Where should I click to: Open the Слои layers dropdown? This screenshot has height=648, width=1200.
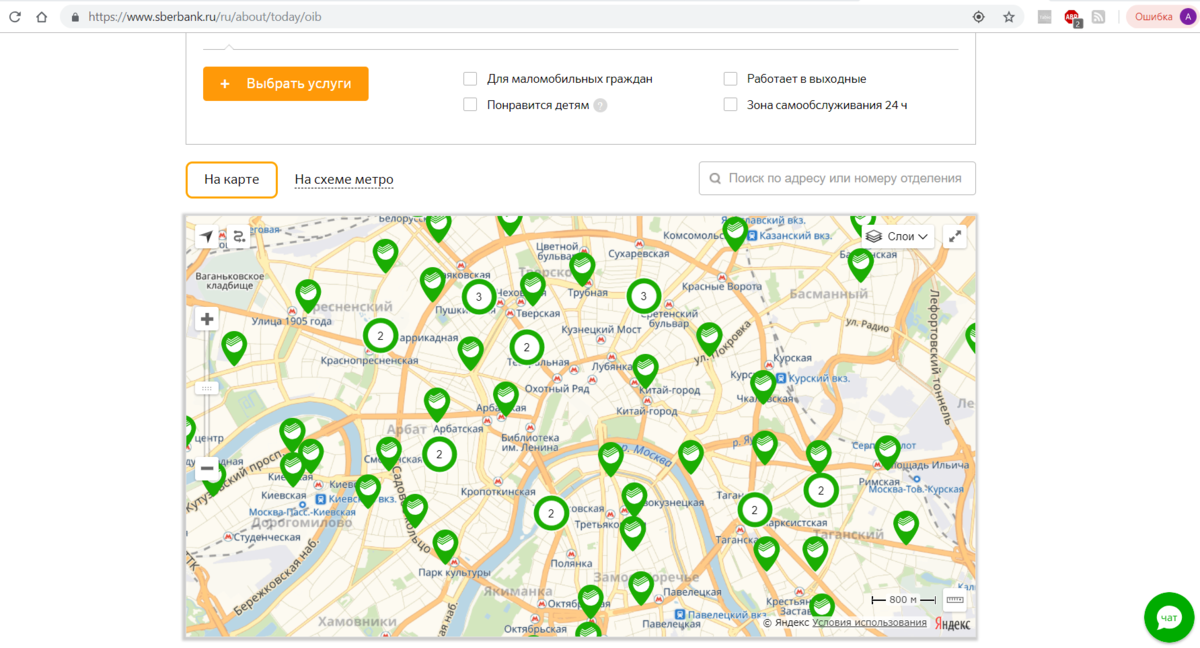898,236
